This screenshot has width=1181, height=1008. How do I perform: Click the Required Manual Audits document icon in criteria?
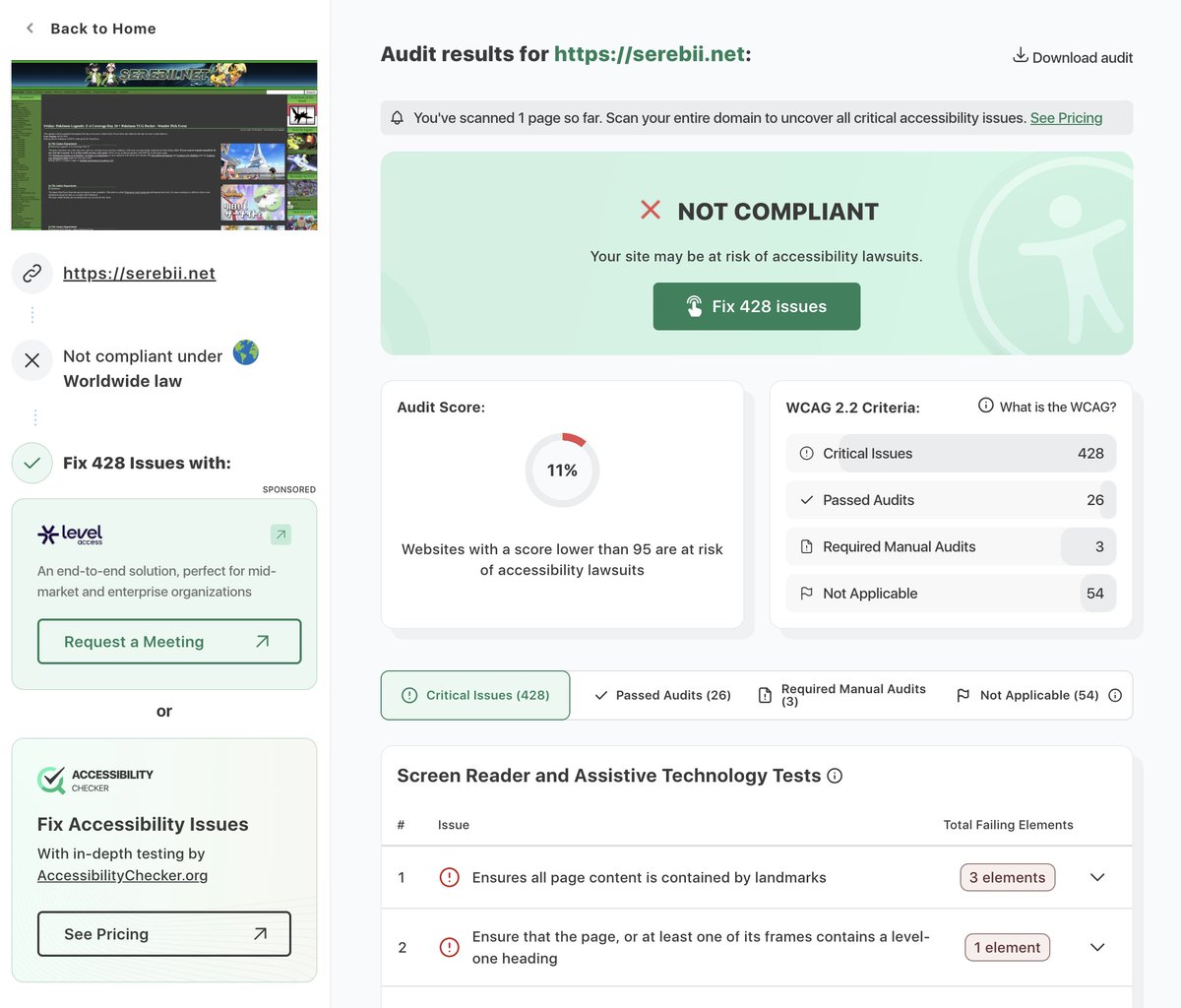tap(807, 546)
